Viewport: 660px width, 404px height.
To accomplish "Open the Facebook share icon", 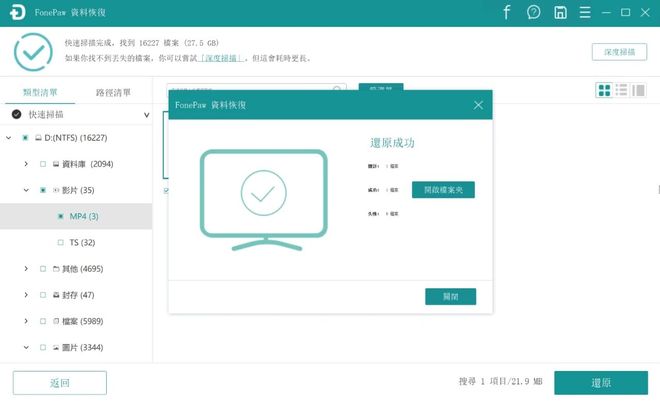I will (x=507, y=12).
